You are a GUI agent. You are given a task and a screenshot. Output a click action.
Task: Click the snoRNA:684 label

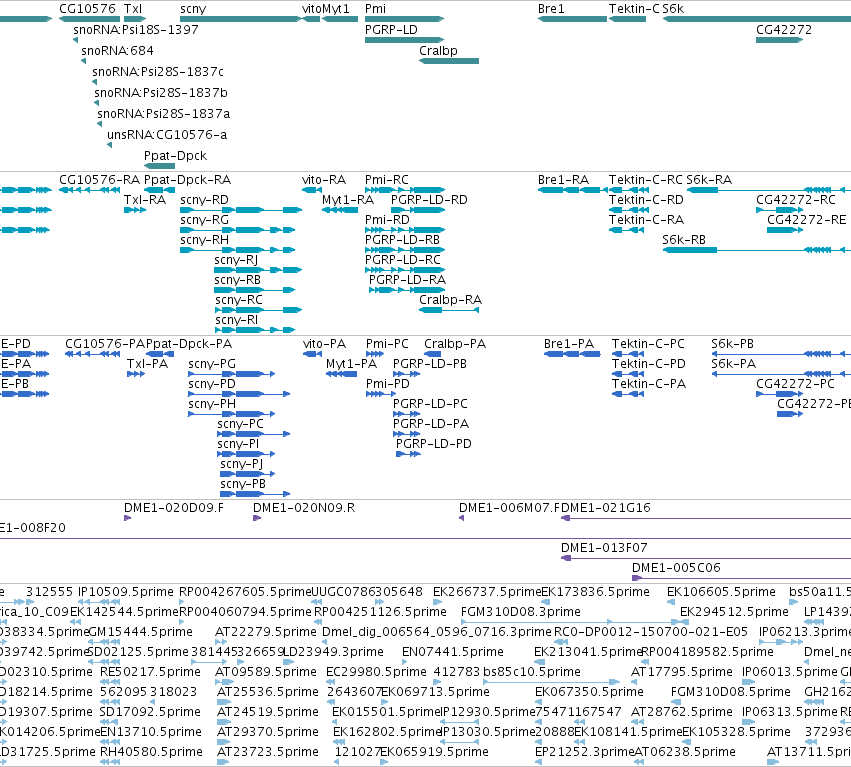[117, 50]
